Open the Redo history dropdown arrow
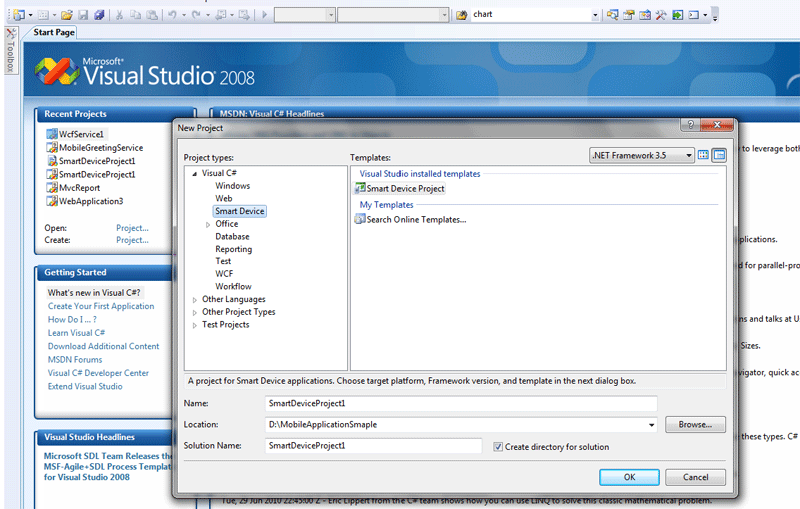Screen dimensions: 800x509 tap(208, 15)
